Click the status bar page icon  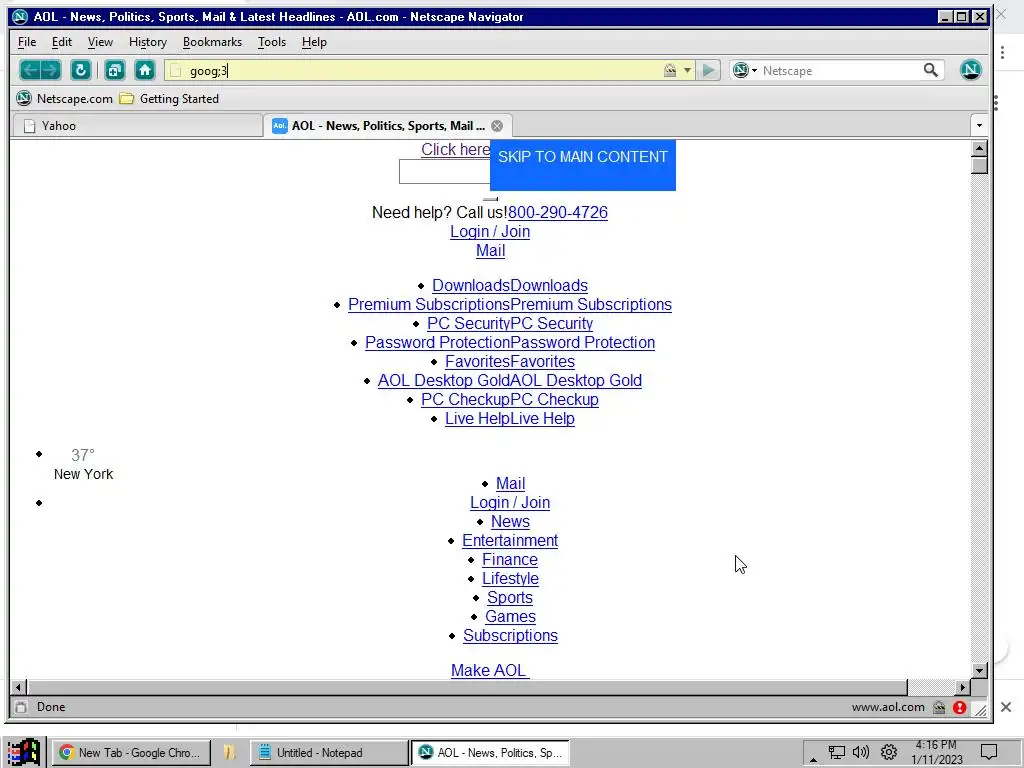tap(21, 707)
